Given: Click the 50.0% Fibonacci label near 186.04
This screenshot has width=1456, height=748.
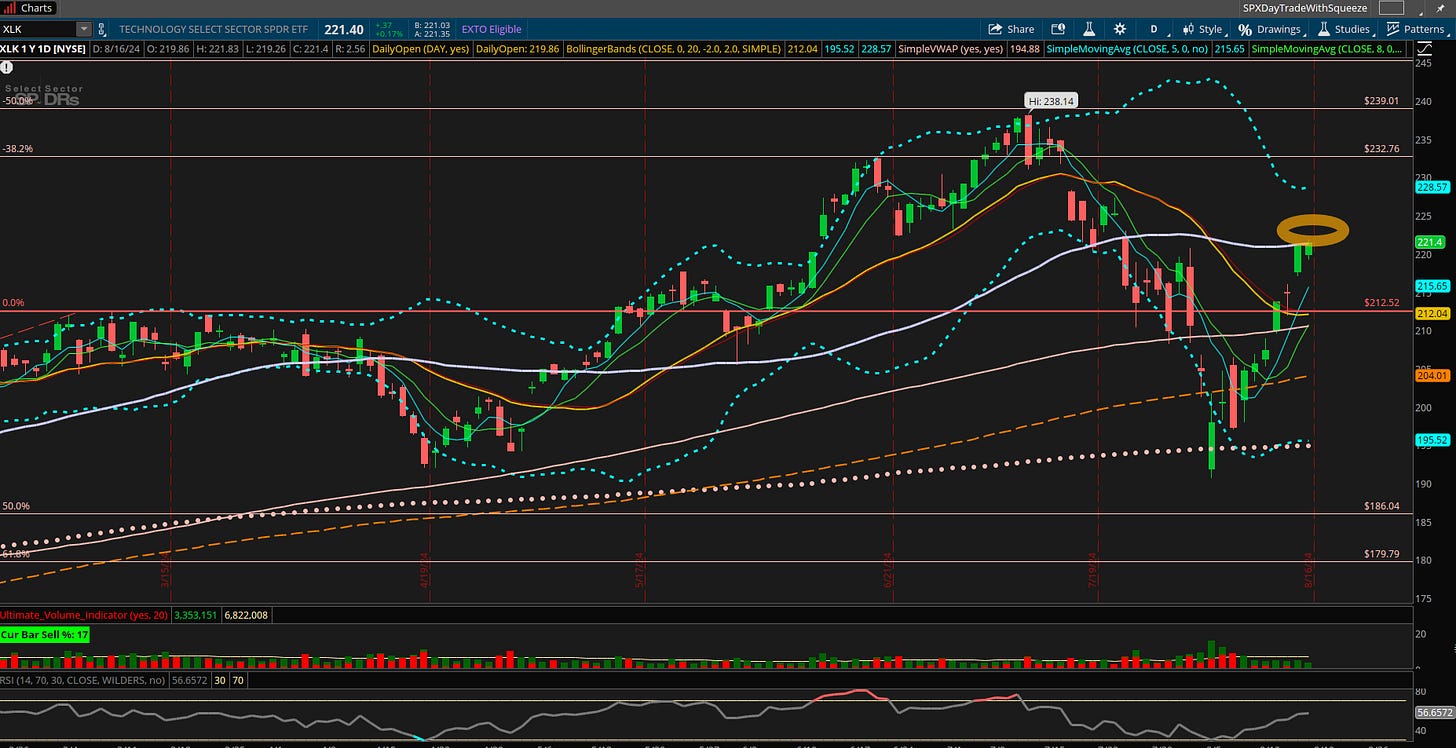Looking at the screenshot, I should click(x=15, y=507).
